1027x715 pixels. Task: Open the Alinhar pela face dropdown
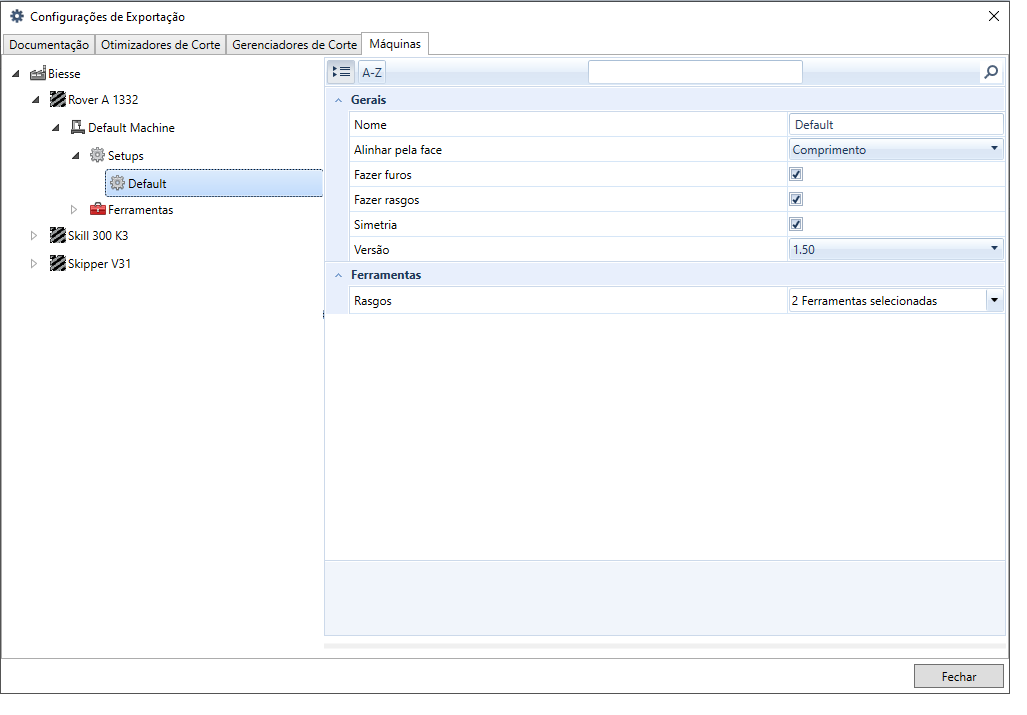pyautogui.click(x=896, y=149)
